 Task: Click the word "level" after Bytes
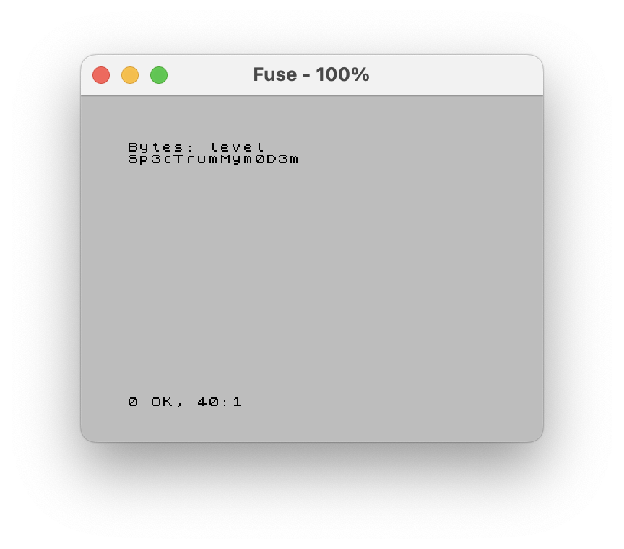point(237,148)
